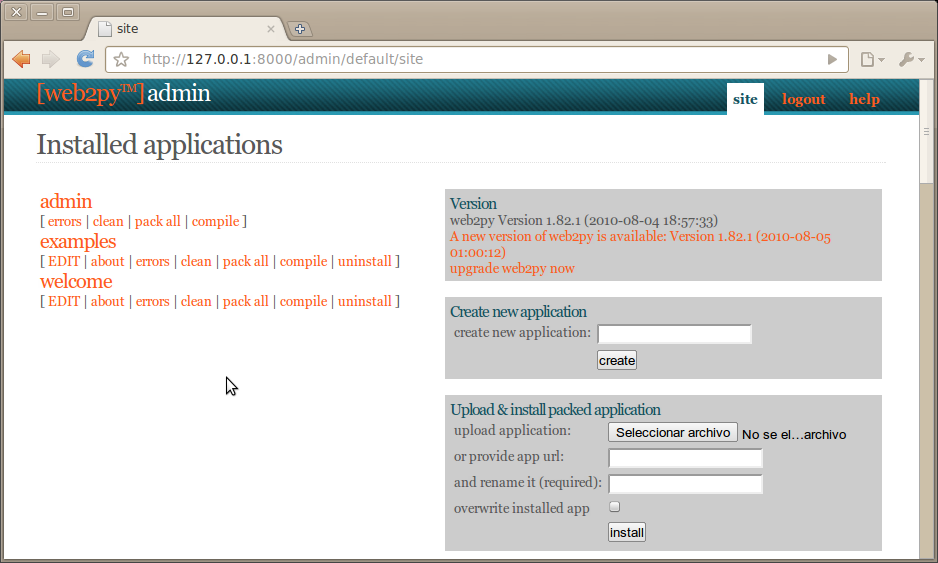Click 'compile' for the admin app
938x563 pixels.
[215, 221]
